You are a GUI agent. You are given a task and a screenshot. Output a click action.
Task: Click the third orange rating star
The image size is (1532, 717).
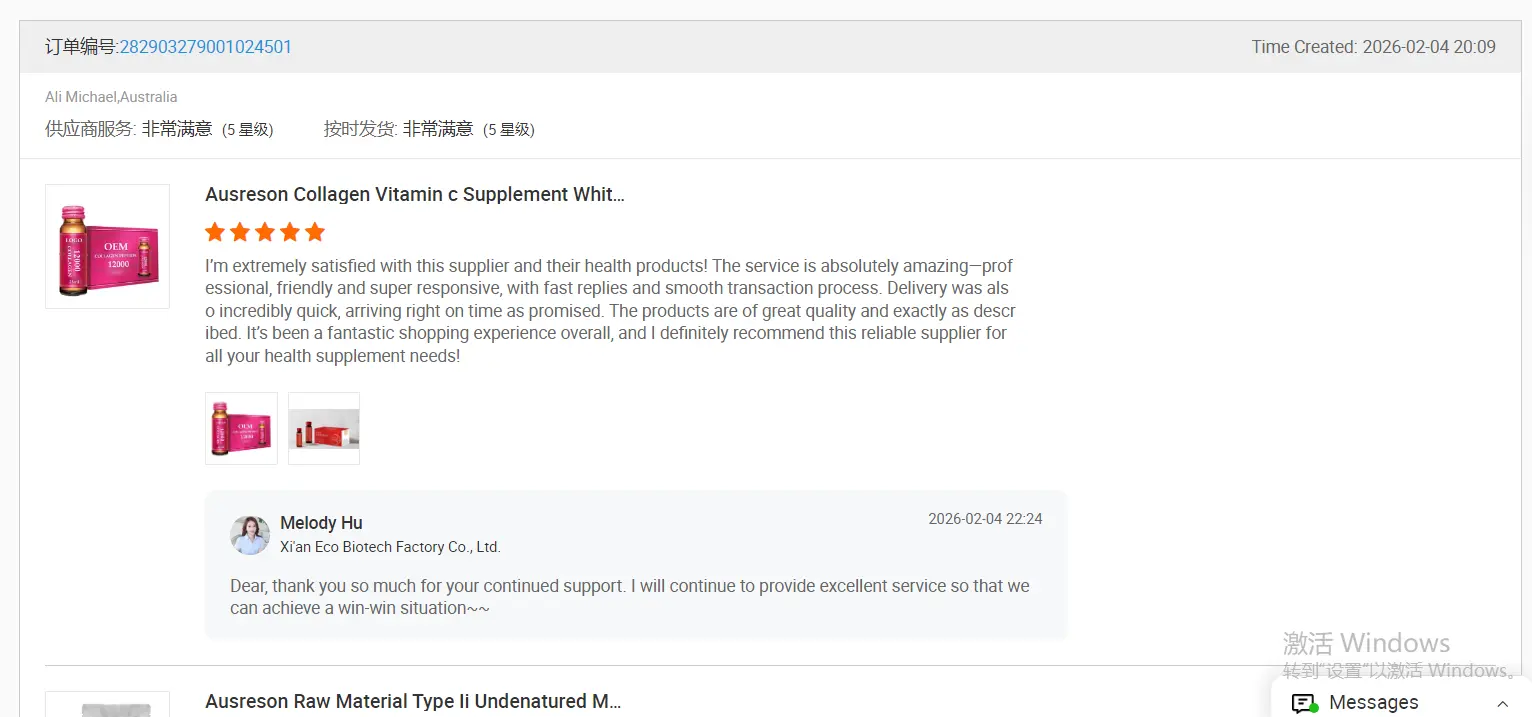[x=265, y=232]
